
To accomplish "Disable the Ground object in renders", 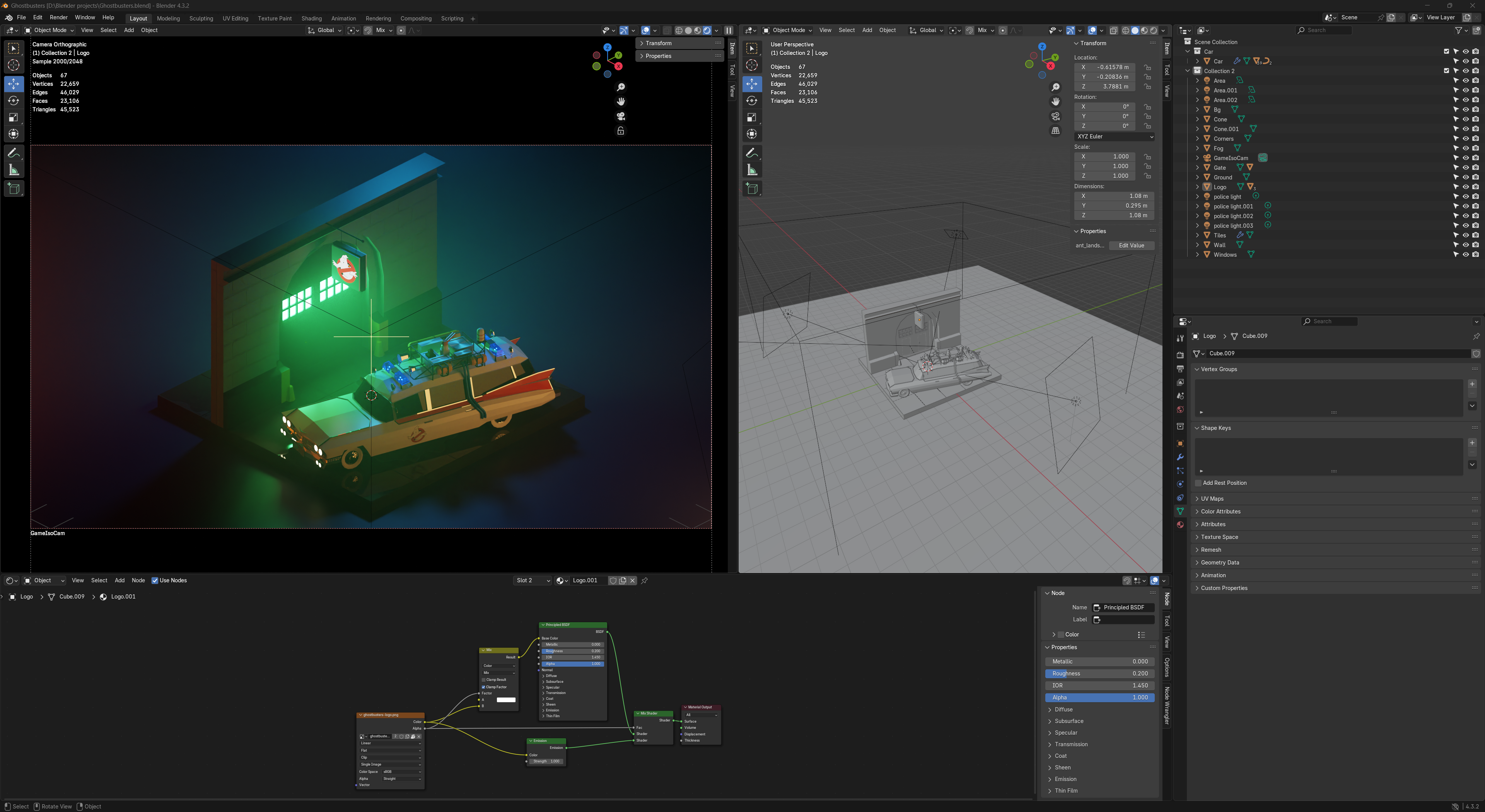I will click(1475, 177).
